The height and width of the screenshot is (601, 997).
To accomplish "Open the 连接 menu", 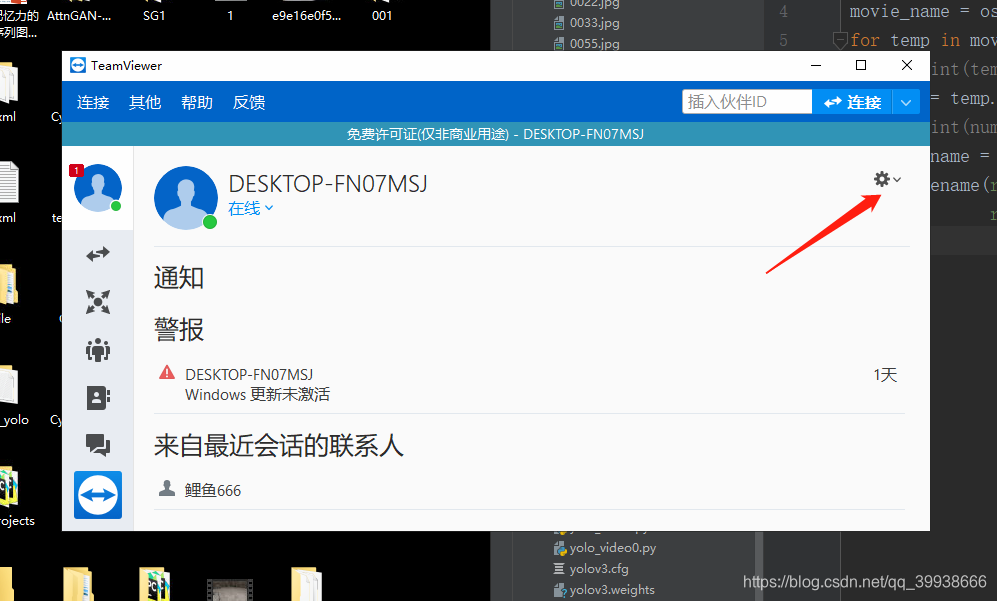I will pyautogui.click(x=93, y=102).
